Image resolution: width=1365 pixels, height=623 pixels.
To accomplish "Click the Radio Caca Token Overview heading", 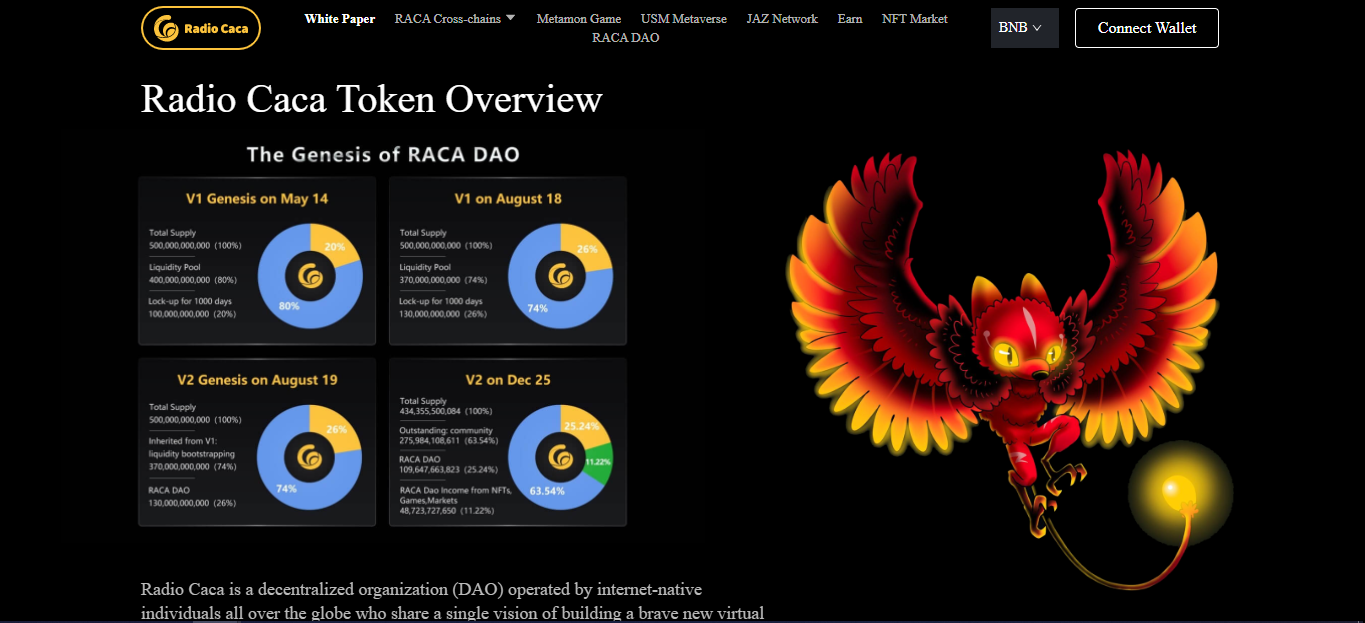I will coord(372,99).
